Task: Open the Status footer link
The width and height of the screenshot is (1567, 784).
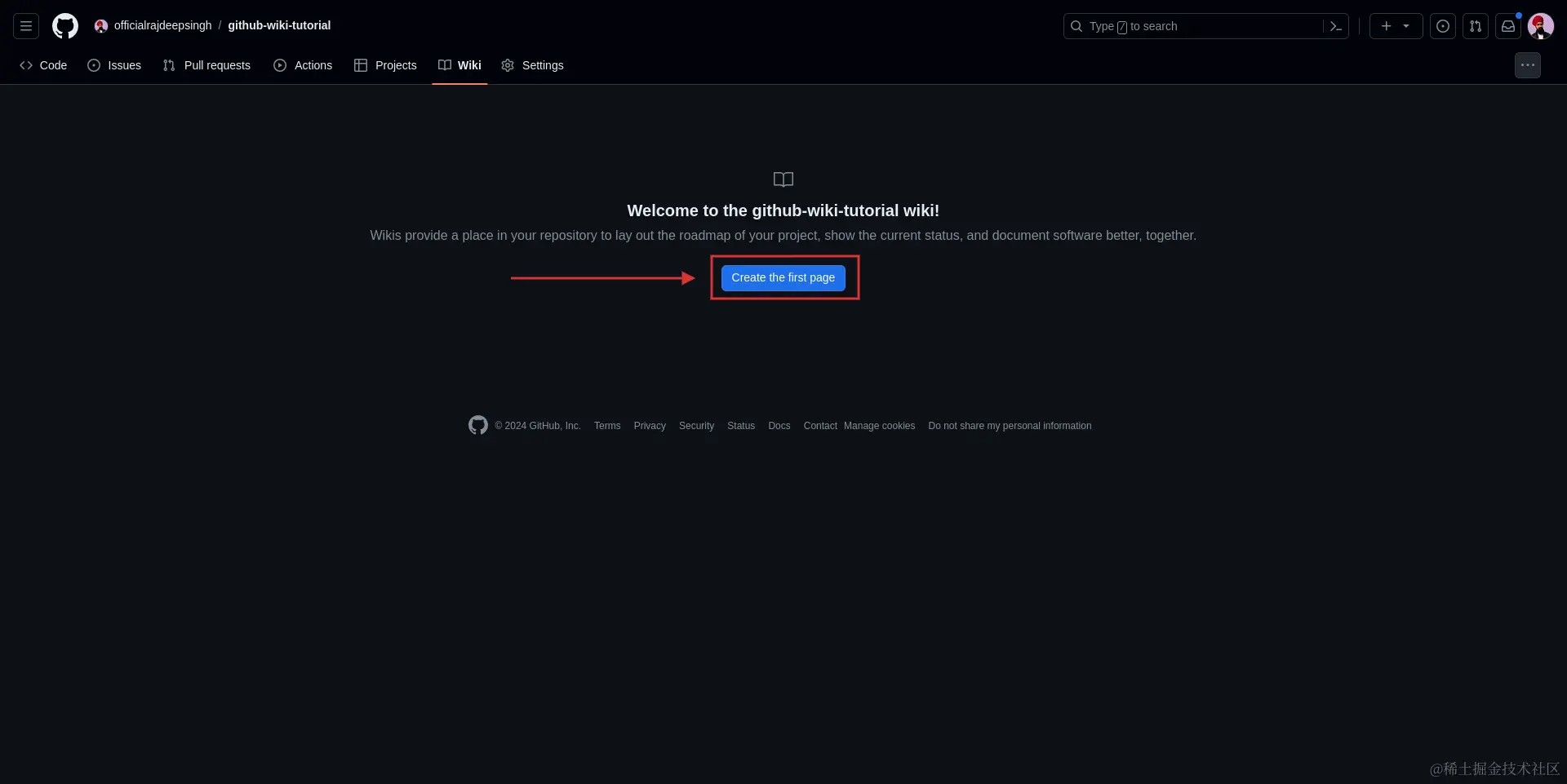Action: tap(741, 426)
